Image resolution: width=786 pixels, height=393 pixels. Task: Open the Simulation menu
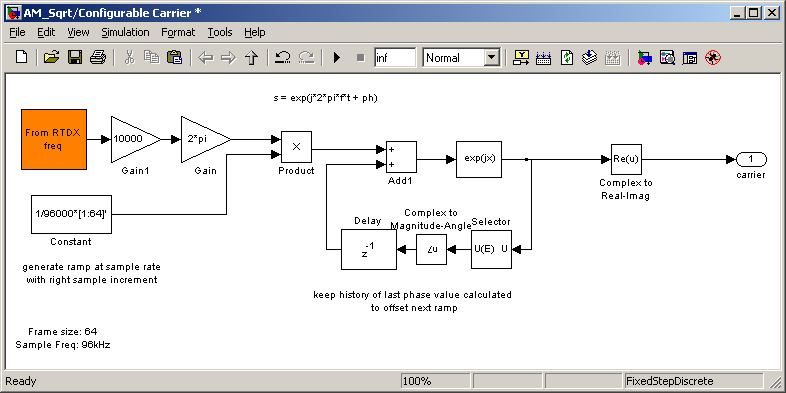pyautogui.click(x=125, y=32)
